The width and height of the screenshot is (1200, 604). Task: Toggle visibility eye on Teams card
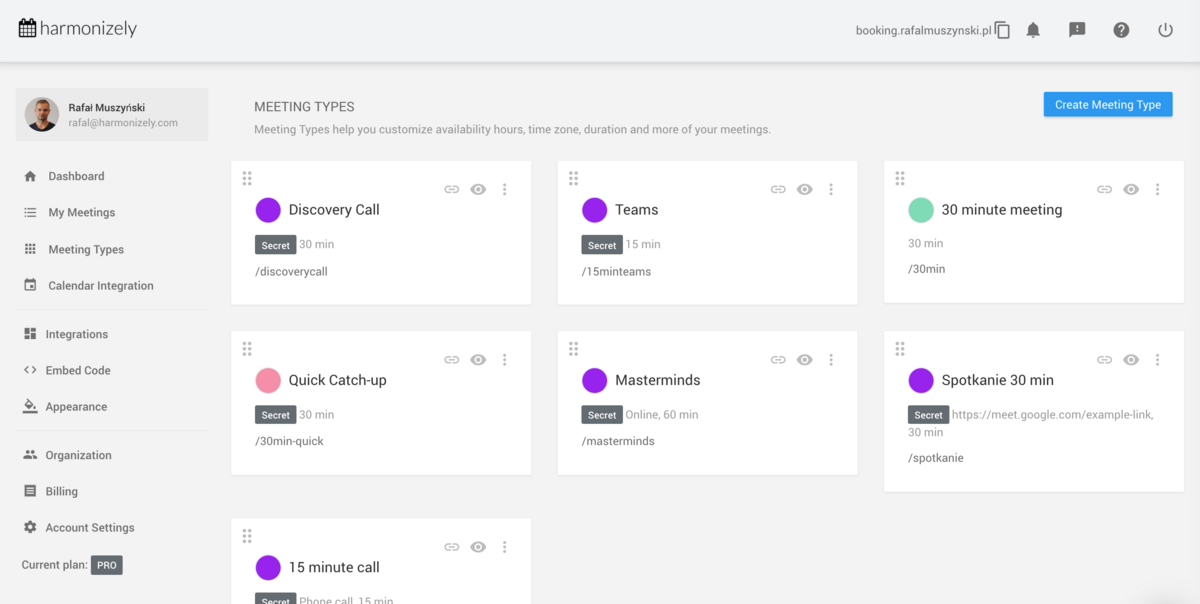[804, 189]
